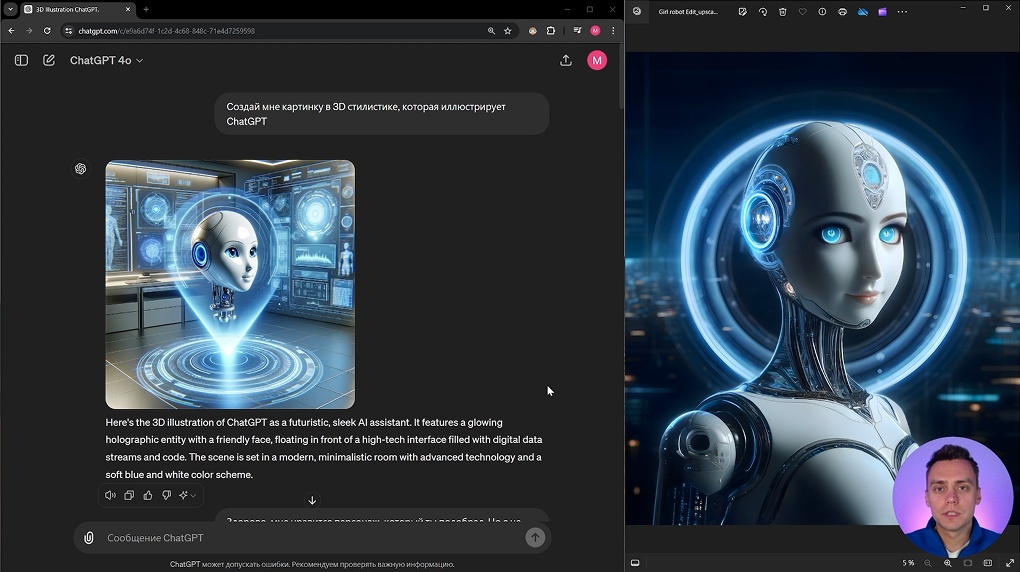
Task: Open a new browser tab
Action: 146,10
